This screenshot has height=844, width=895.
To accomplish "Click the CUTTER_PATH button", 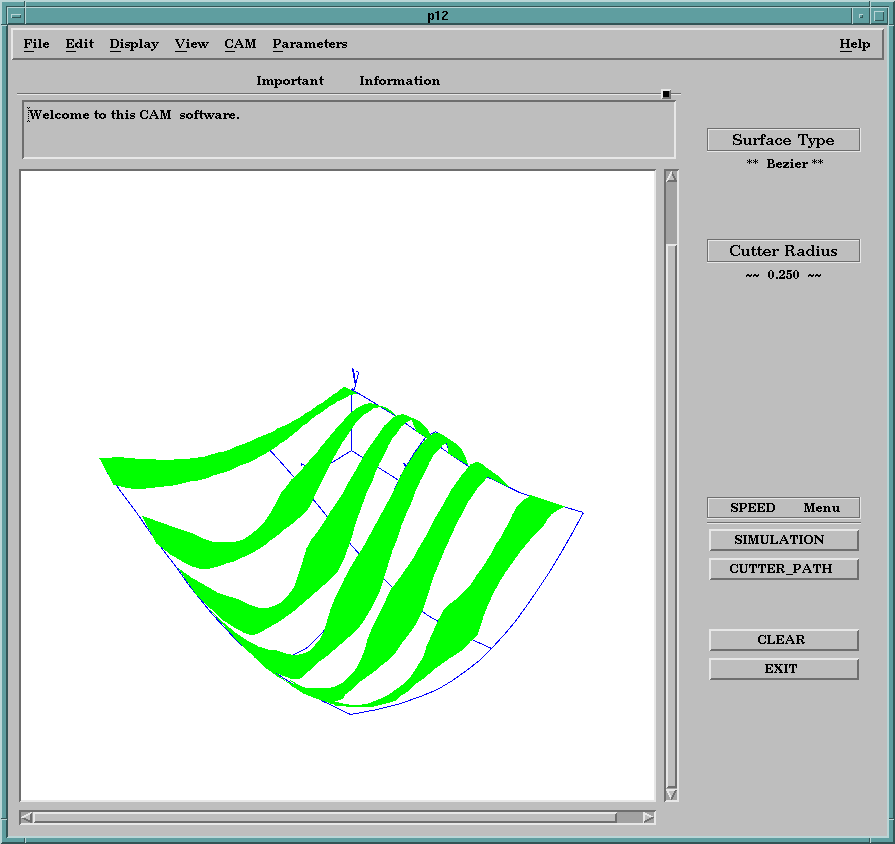I will tap(784, 569).
